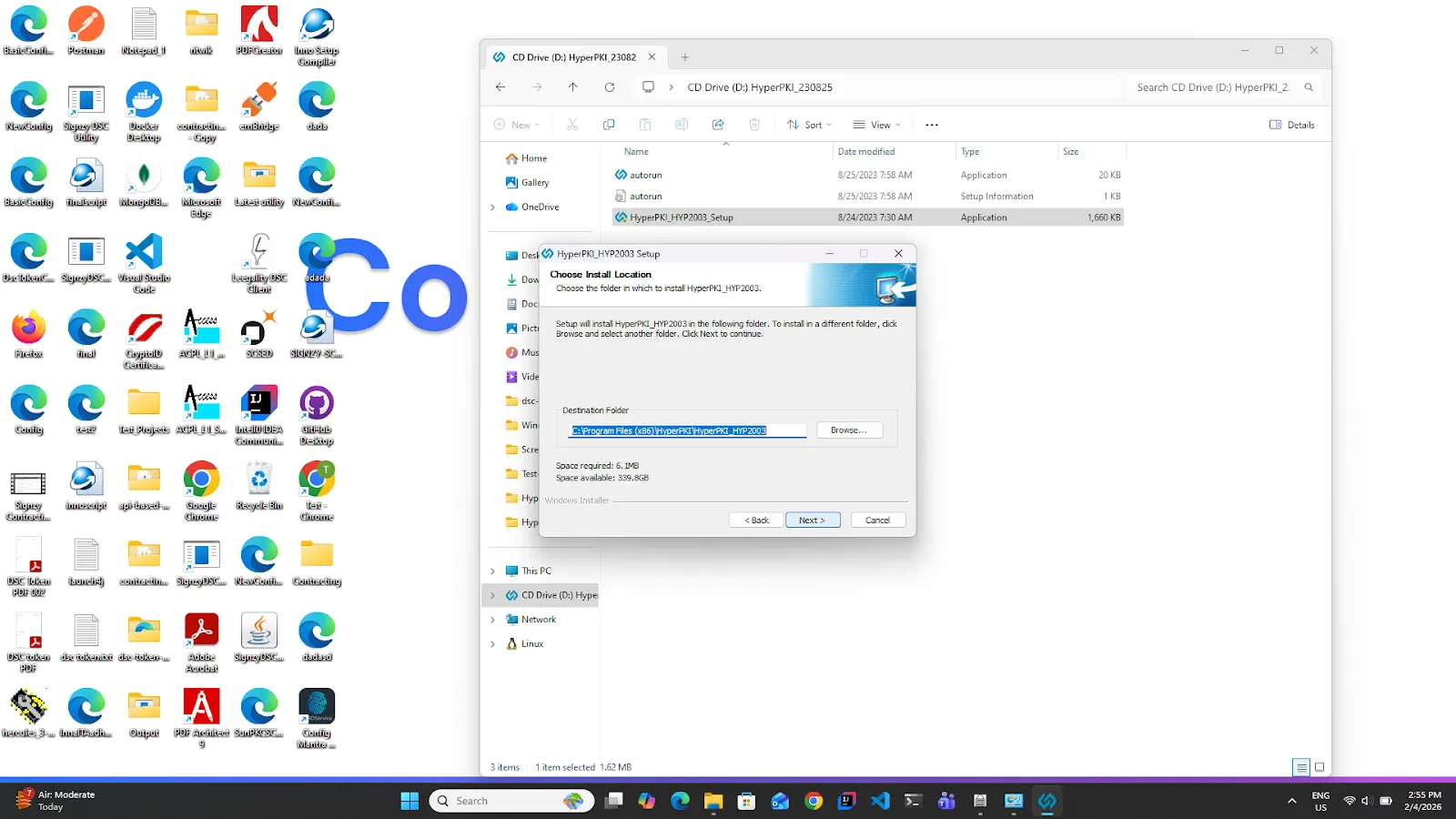Expand the This PC tree node
Screen dimensions: 1456x819
point(493,571)
